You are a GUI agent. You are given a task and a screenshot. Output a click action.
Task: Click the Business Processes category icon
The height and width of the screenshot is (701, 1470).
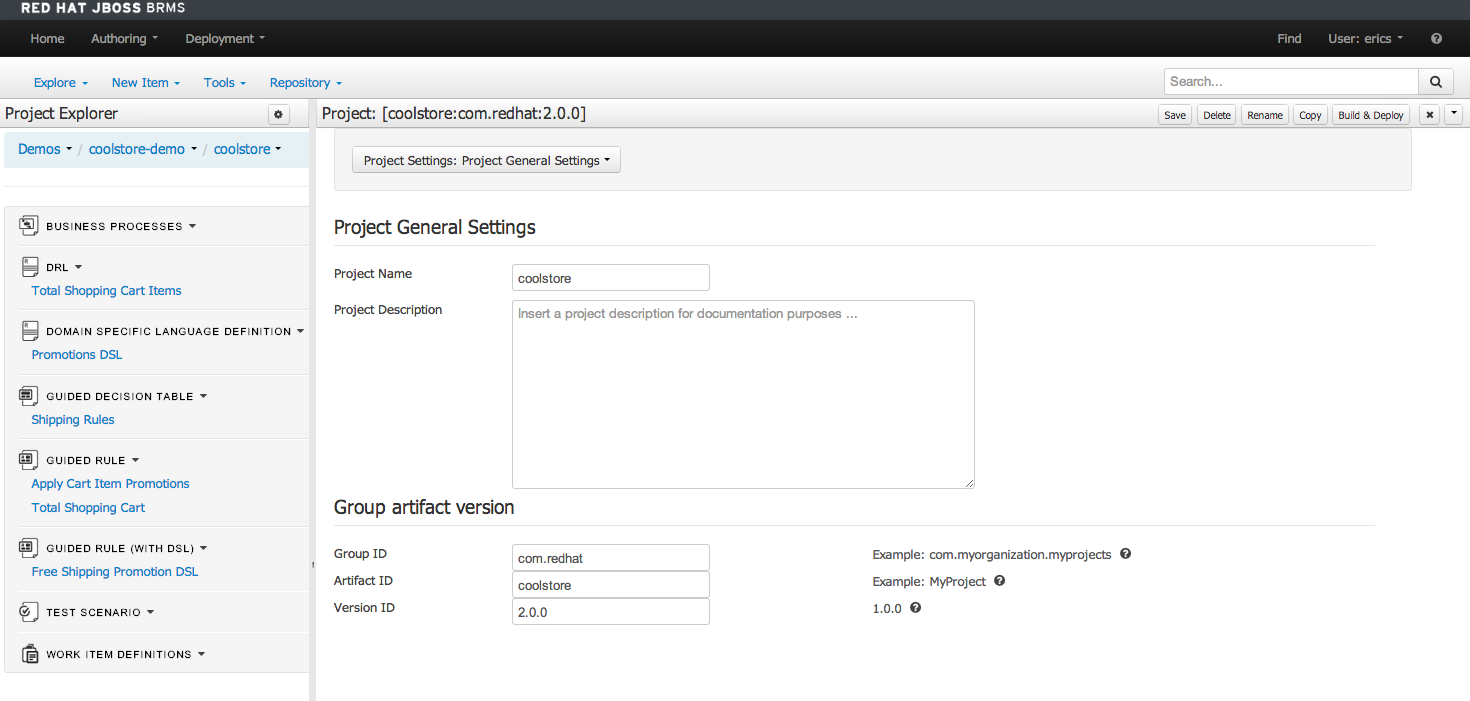tap(29, 226)
